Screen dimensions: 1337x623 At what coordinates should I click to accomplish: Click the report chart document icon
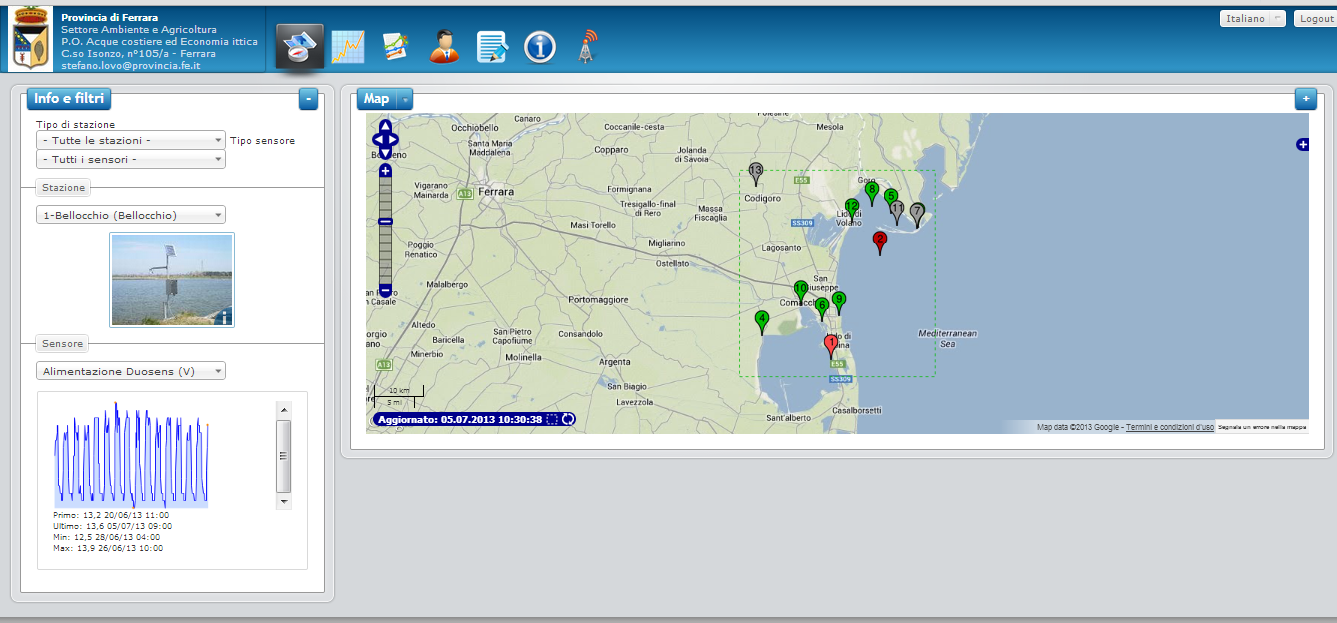click(396, 47)
